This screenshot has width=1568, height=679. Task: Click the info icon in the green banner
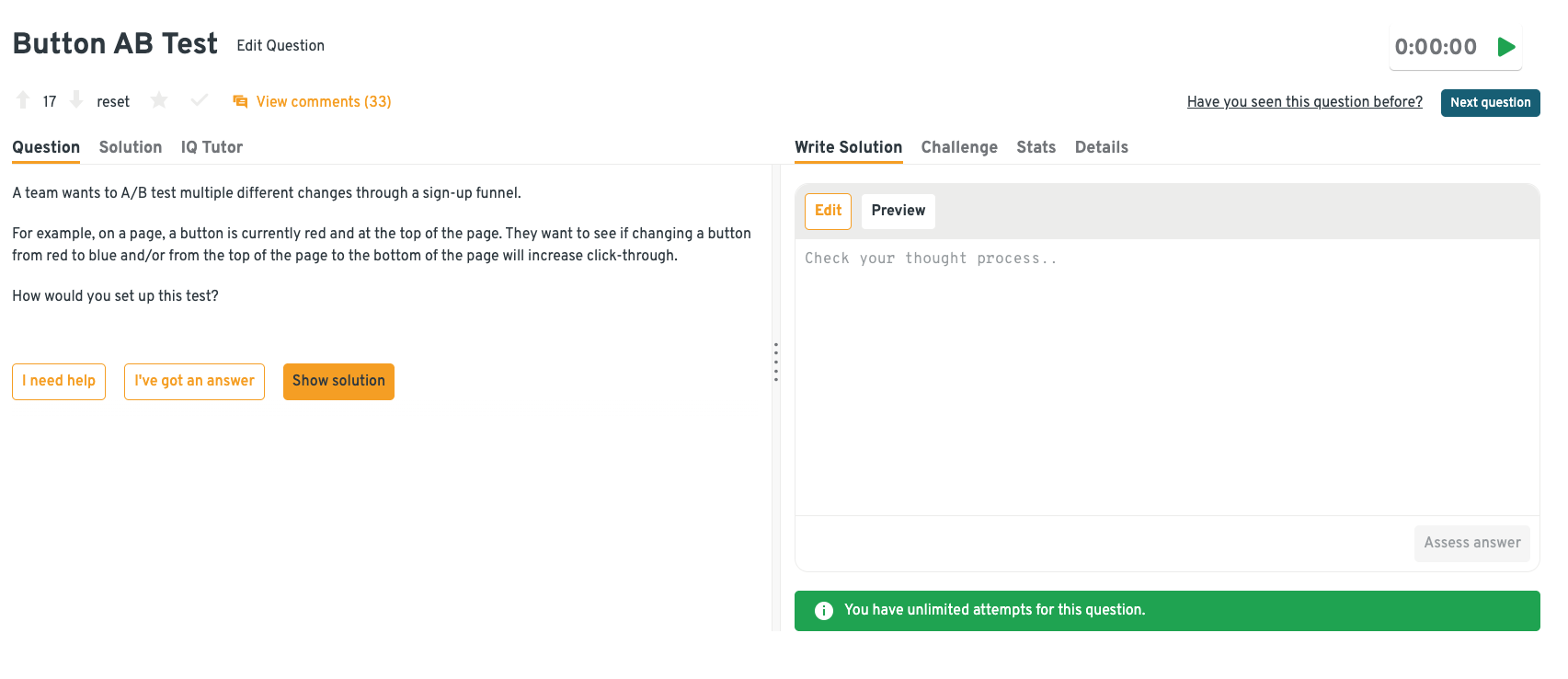tap(823, 610)
